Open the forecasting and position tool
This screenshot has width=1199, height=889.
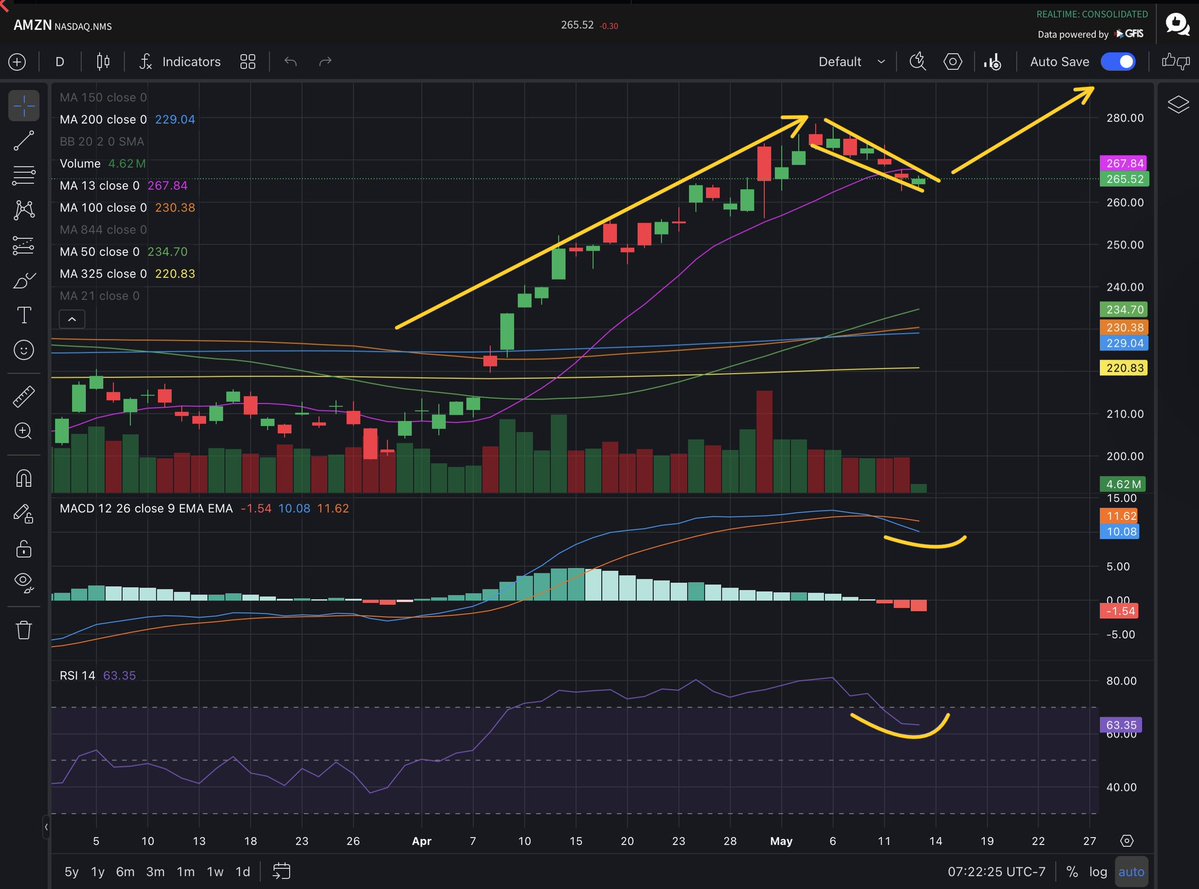pos(24,245)
